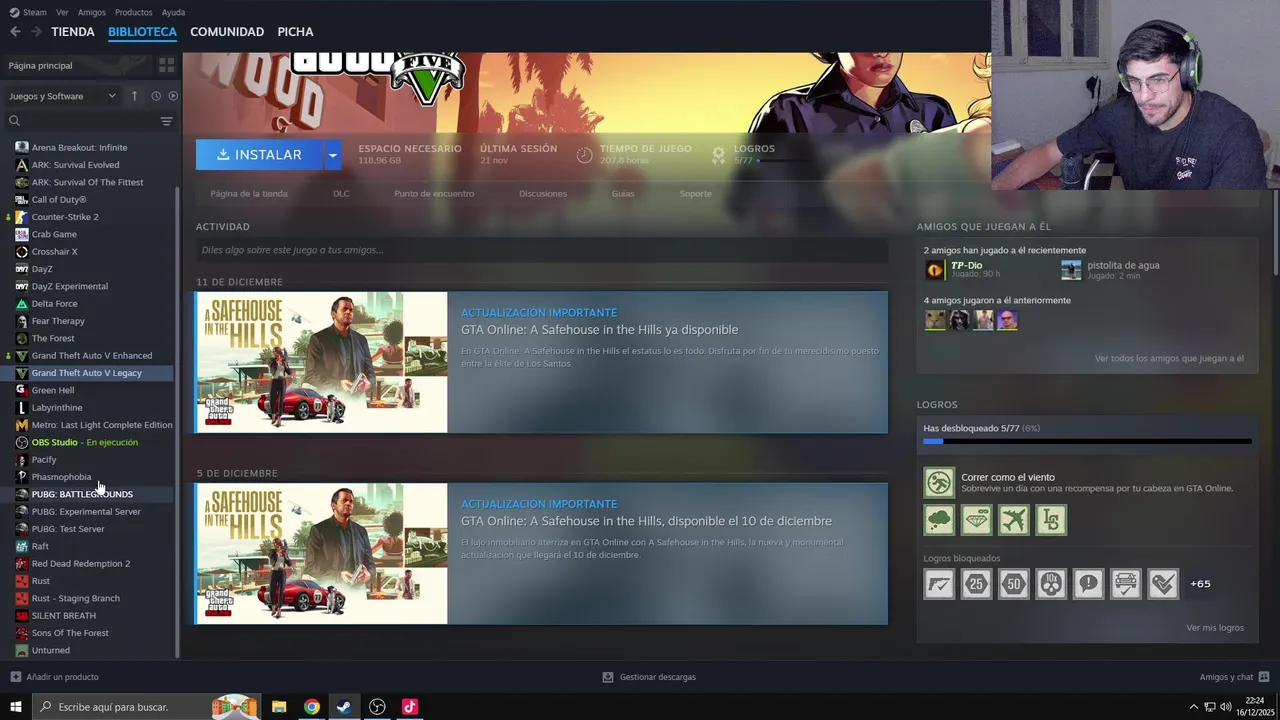The image size is (1280, 720).
Task: Select ARK: Survival Evolved icon in list
Action: (22, 165)
